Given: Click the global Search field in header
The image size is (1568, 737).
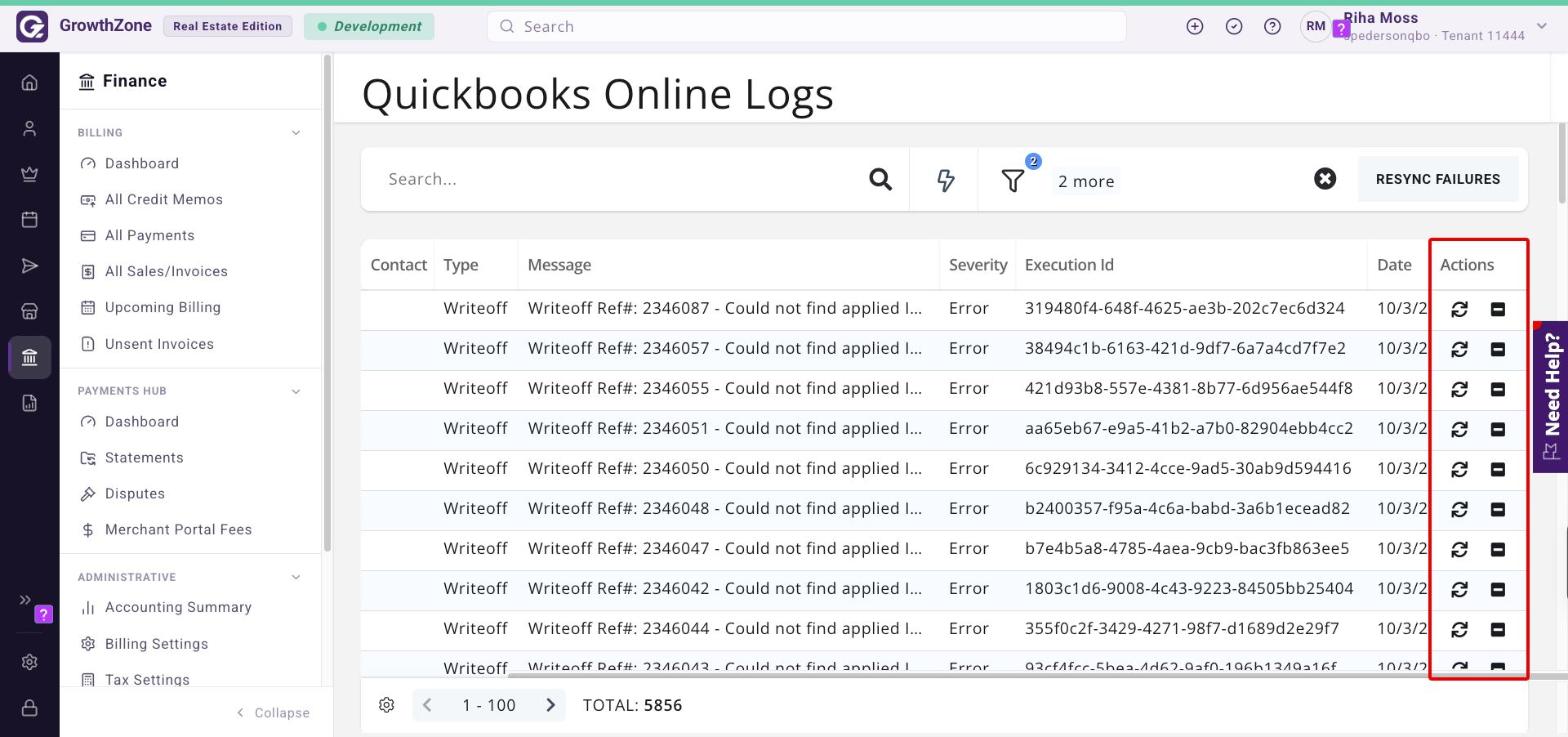Looking at the screenshot, I should 806,27.
